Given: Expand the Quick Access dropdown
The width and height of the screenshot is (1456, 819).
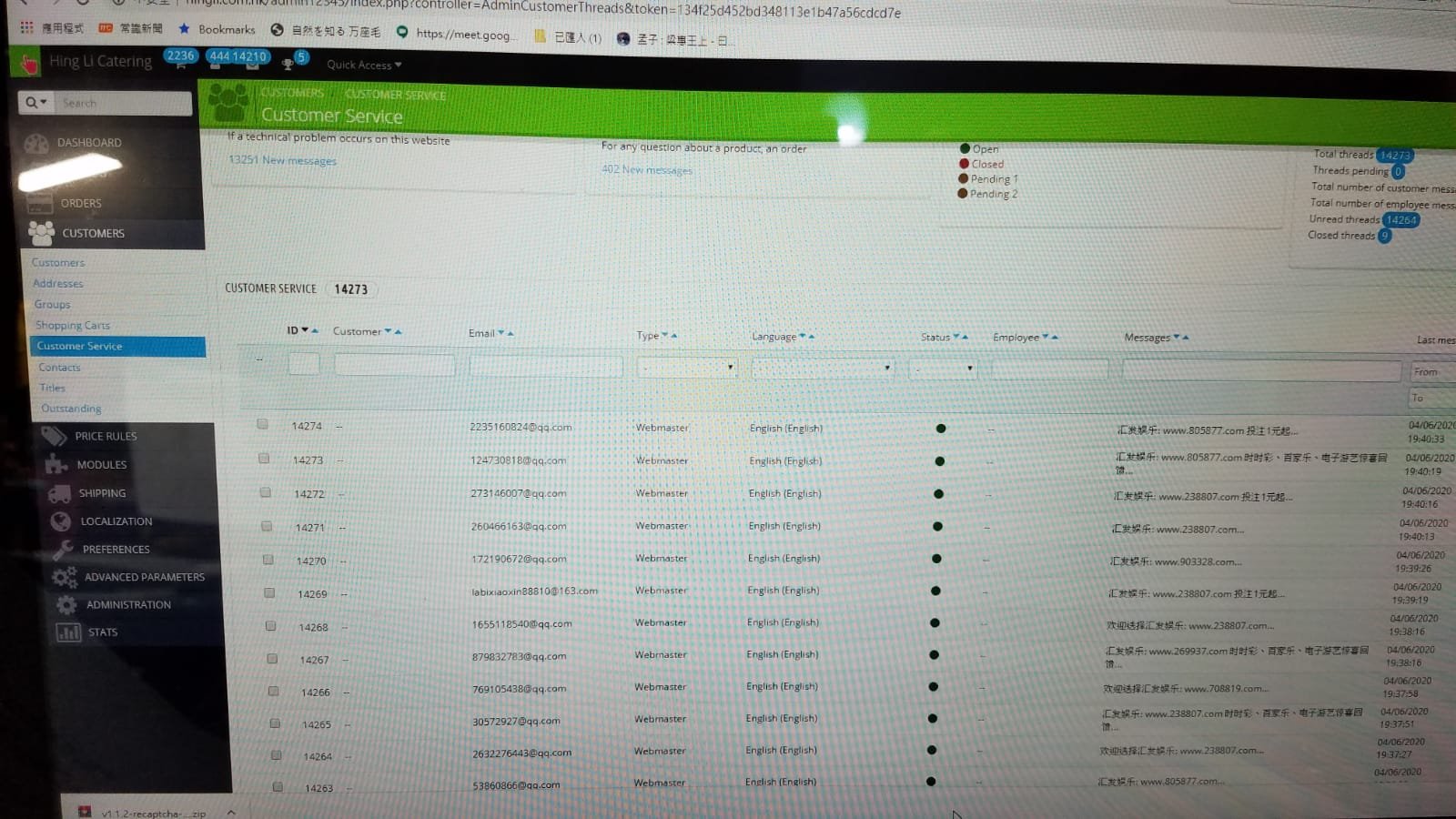Looking at the screenshot, I should [364, 65].
